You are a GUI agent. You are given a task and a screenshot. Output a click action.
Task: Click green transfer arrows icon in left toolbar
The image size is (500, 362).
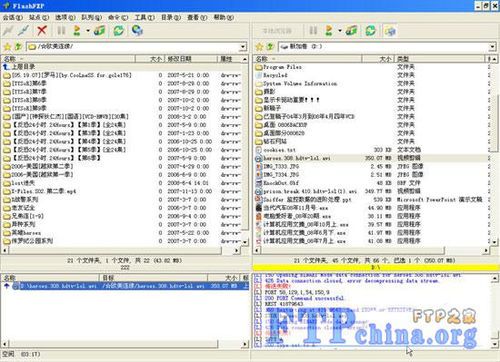coord(99,31)
